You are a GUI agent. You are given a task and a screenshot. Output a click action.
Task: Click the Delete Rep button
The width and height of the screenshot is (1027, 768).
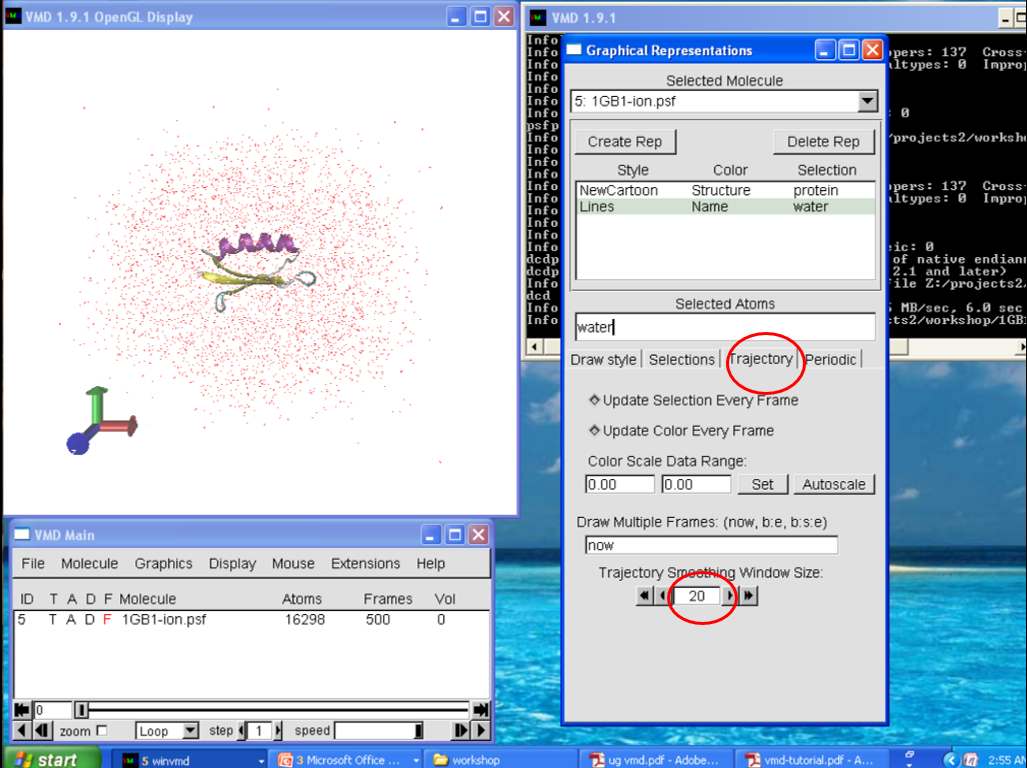point(823,142)
